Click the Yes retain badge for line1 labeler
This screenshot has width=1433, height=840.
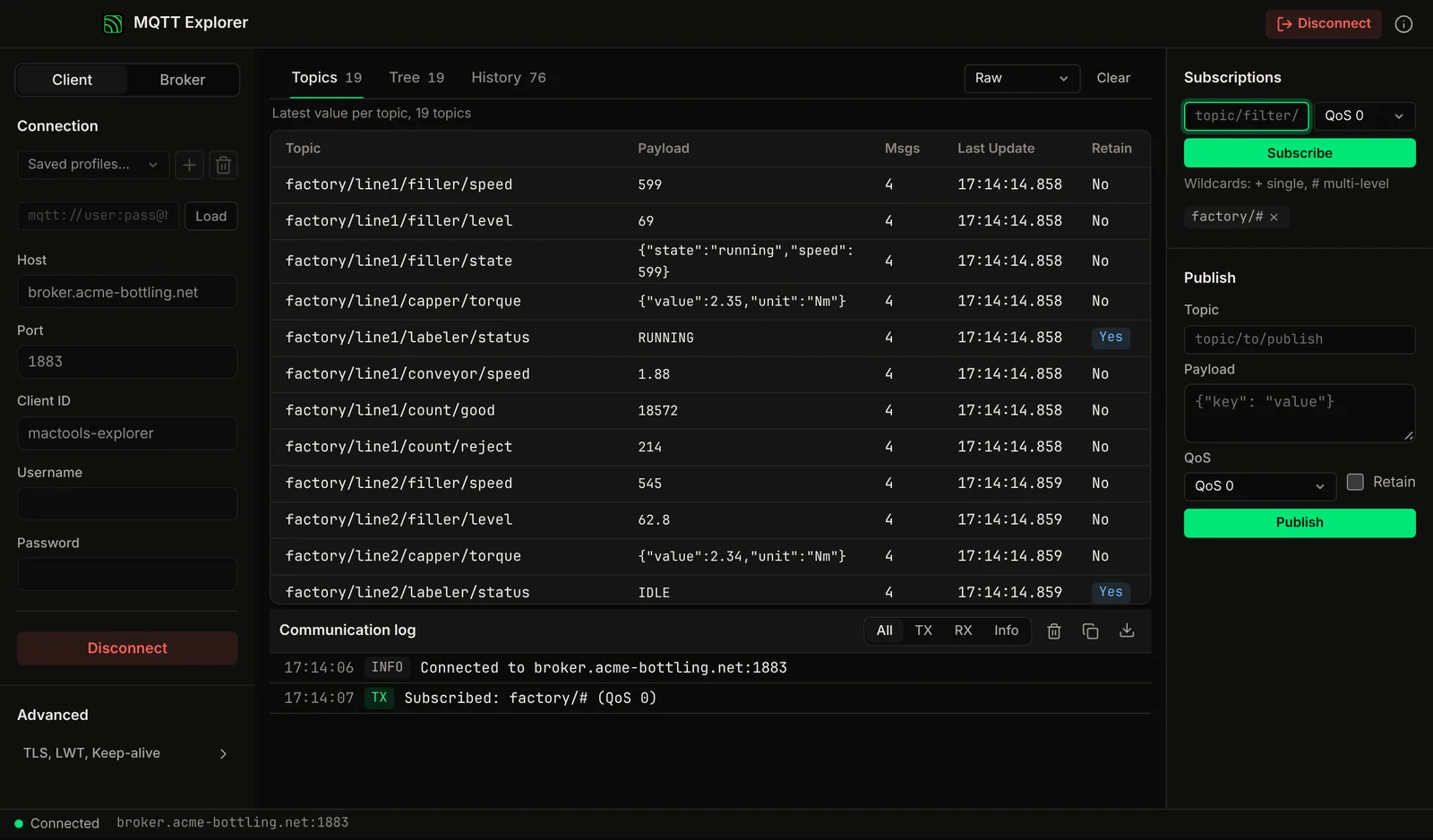[x=1111, y=338]
